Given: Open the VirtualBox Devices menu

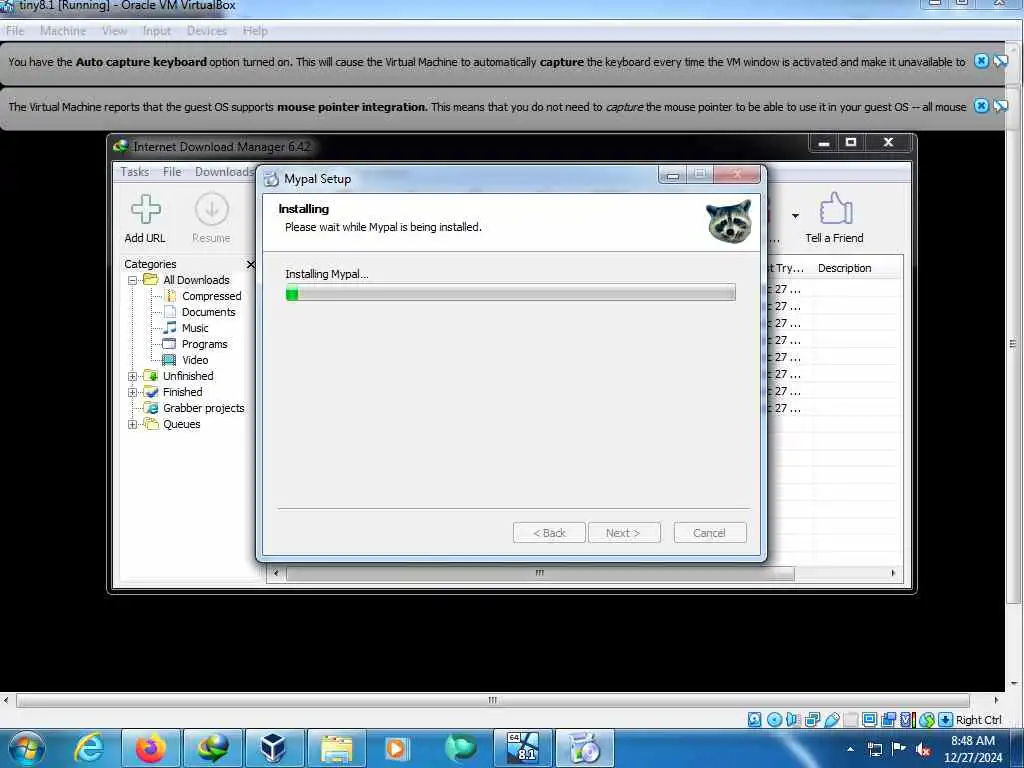Looking at the screenshot, I should coord(206,31).
